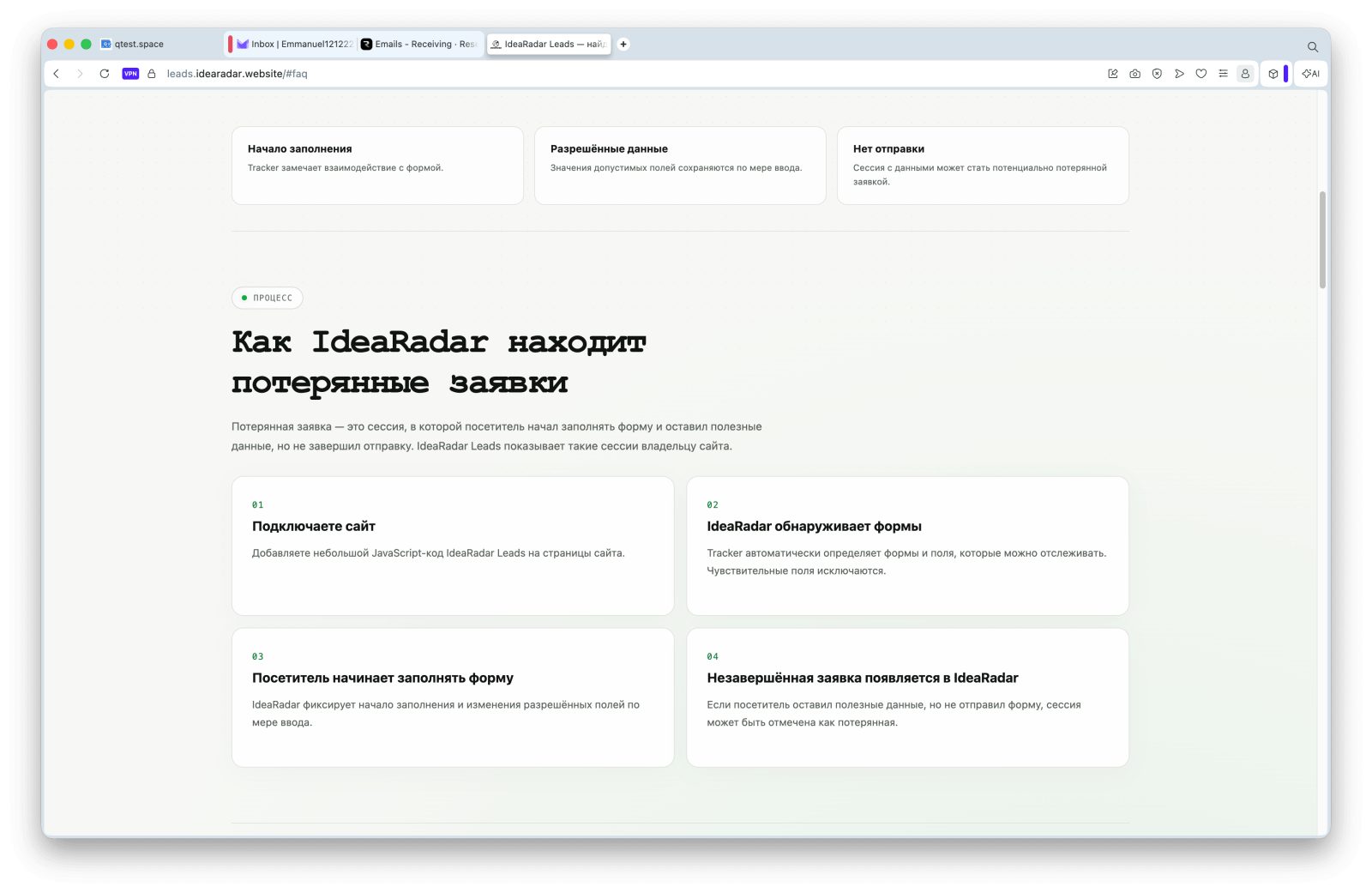The image size is (1372, 893).
Task: Show site security info via lock icon
Action: (152, 74)
